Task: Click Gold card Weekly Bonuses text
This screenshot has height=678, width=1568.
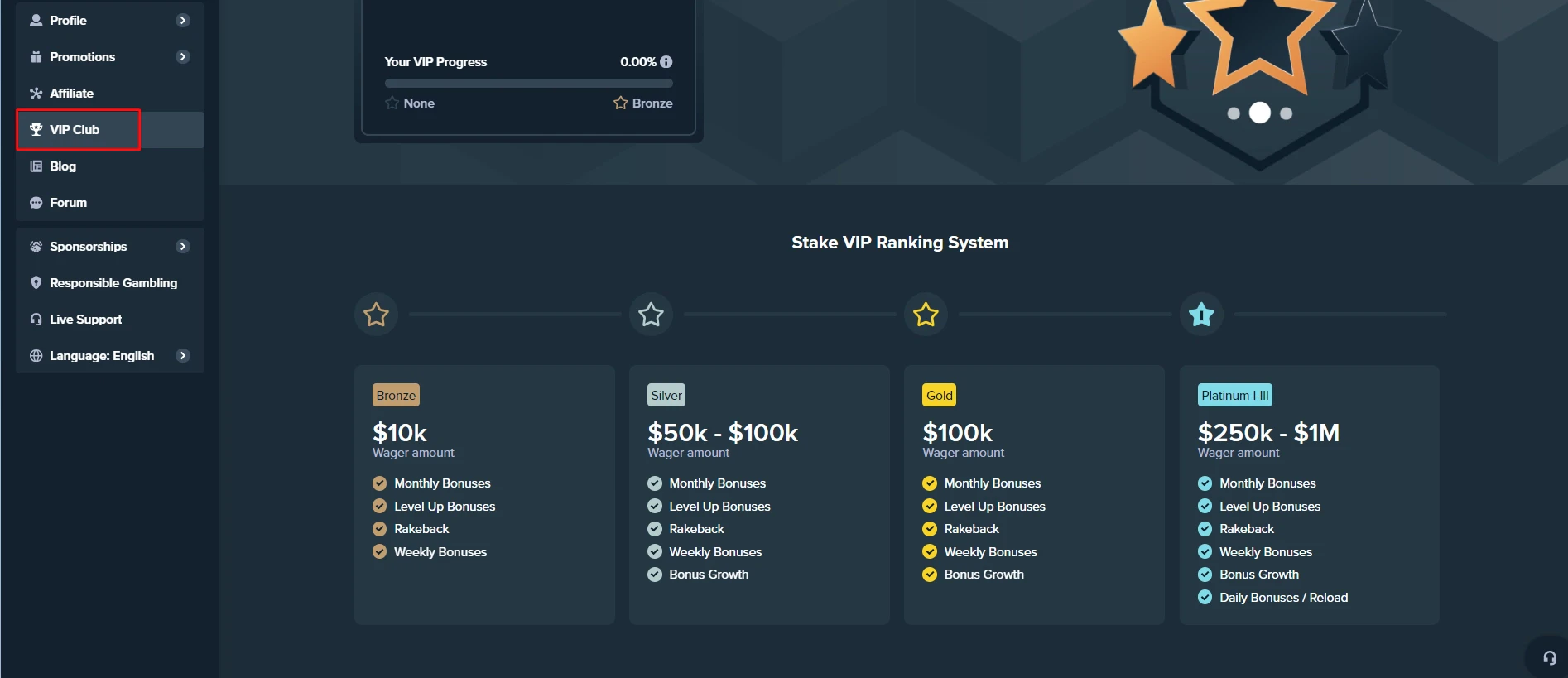Action: [990, 551]
